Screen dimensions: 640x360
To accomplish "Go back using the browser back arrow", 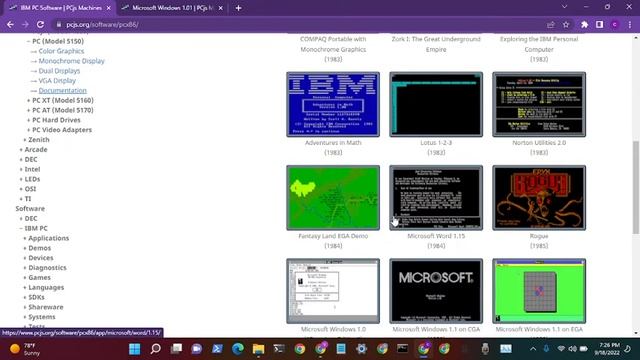I will pos(10,24).
